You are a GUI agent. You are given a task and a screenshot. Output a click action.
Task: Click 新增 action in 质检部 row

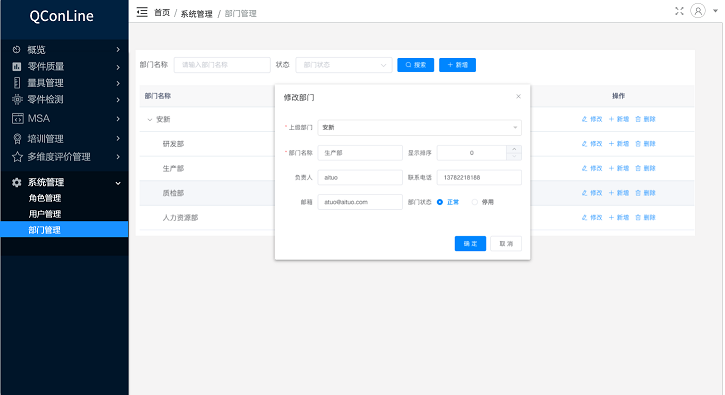click(619, 193)
